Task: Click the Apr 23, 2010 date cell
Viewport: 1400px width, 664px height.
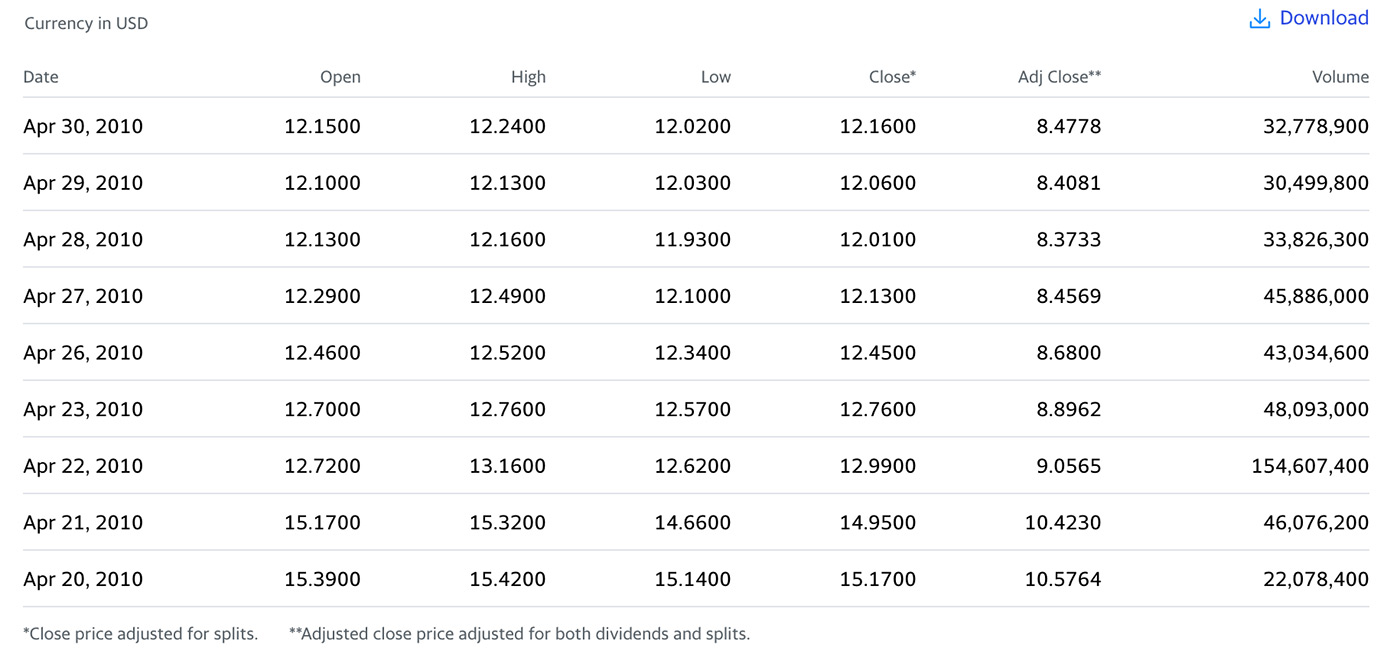Action: click(83, 409)
